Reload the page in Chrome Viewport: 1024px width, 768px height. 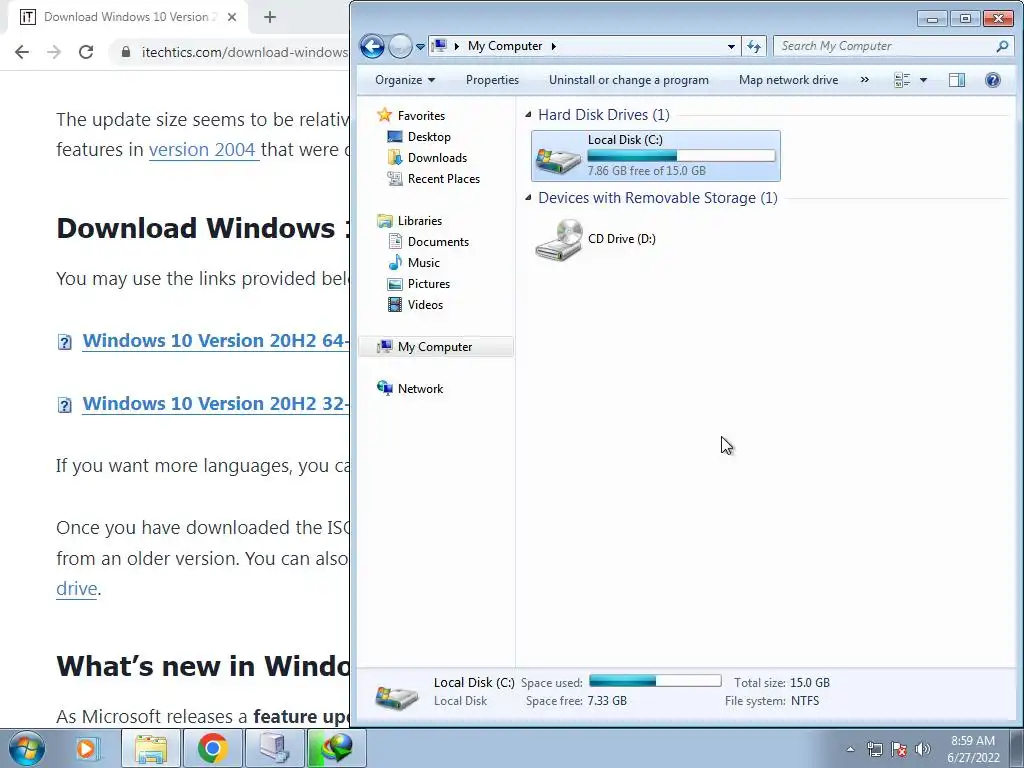point(86,52)
